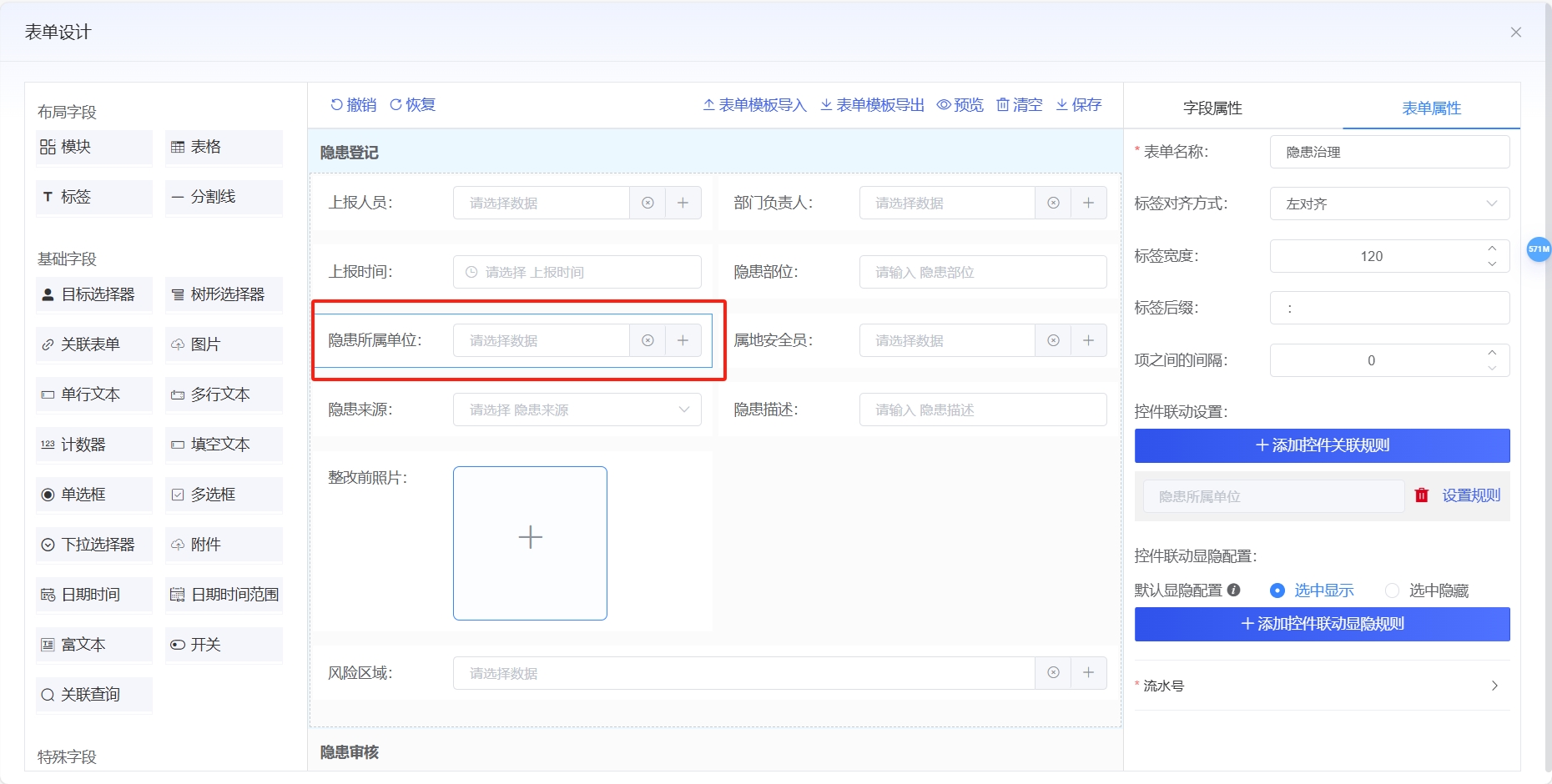Select the 附件 field
Viewport: 1552px width, 784px height.
pos(224,545)
